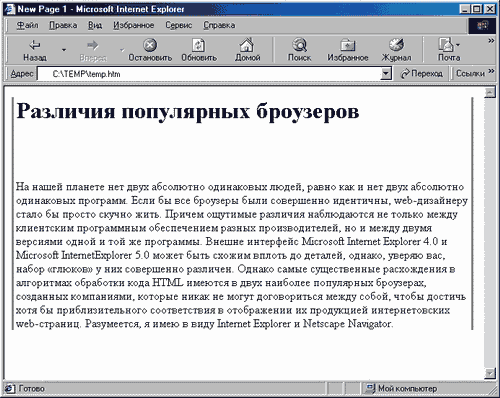Go to home page via Домой icon

[x=247, y=45]
